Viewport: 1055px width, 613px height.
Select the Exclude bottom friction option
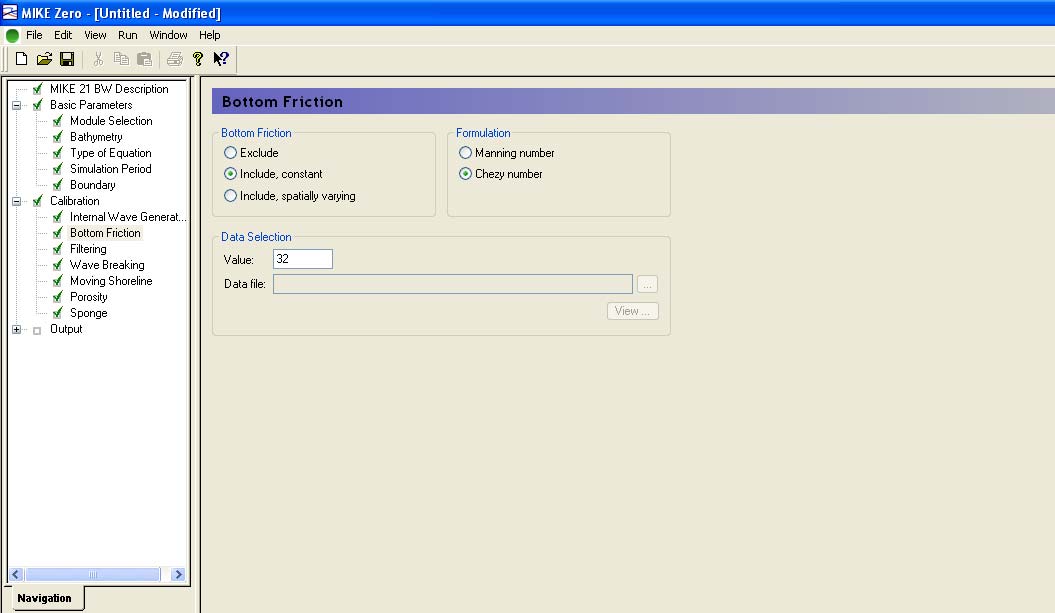[230, 153]
